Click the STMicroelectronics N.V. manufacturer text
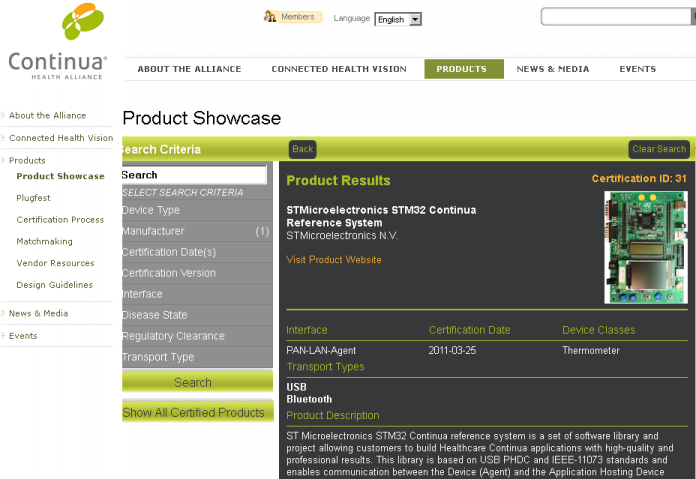The width and height of the screenshot is (696, 479). [x=342, y=236]
